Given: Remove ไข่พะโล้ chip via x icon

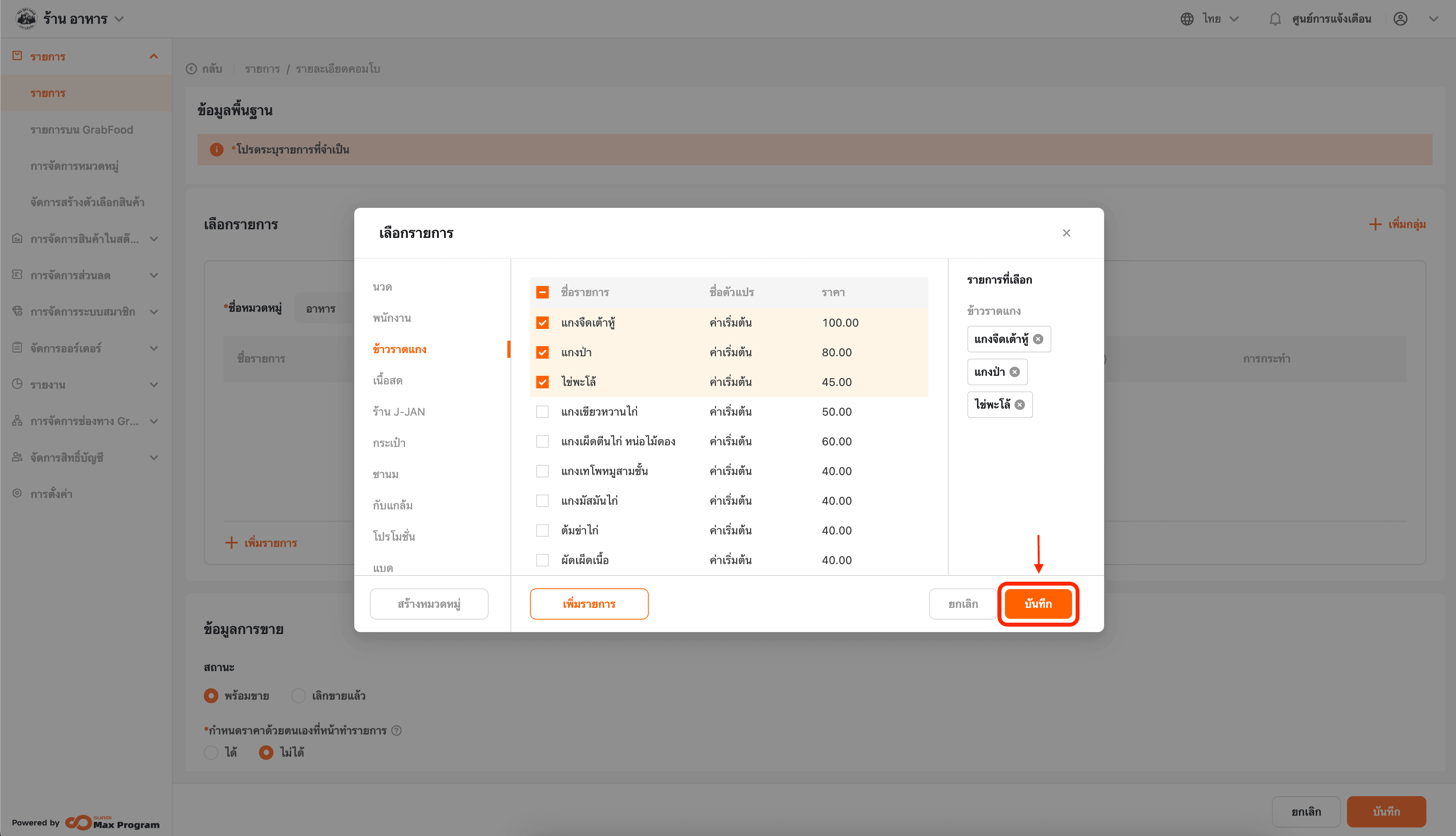Looking at the screenshot, I should click(1020, 405).
